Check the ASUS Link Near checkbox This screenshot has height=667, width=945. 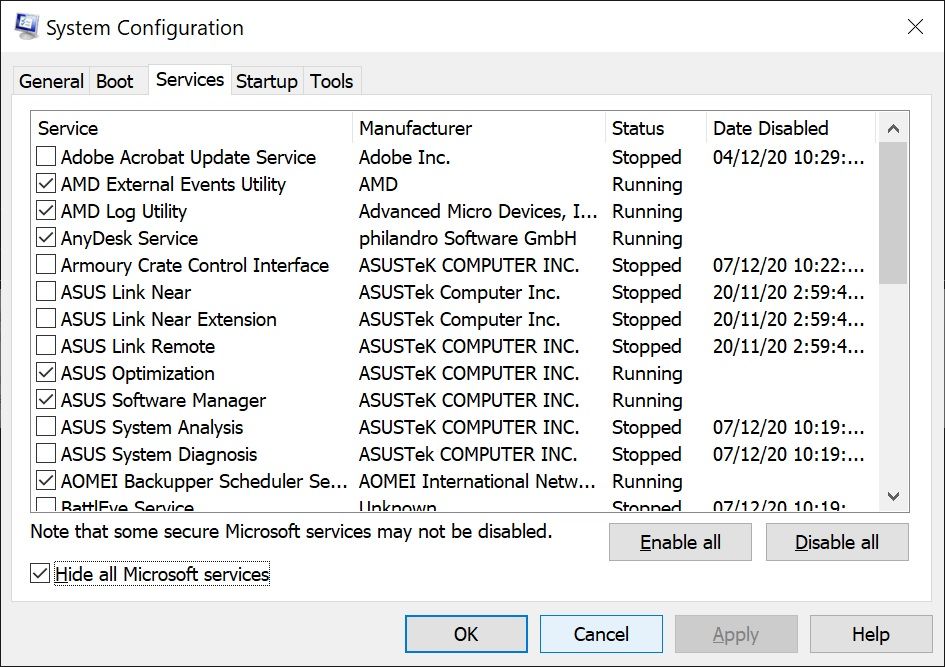pos(46,292)
